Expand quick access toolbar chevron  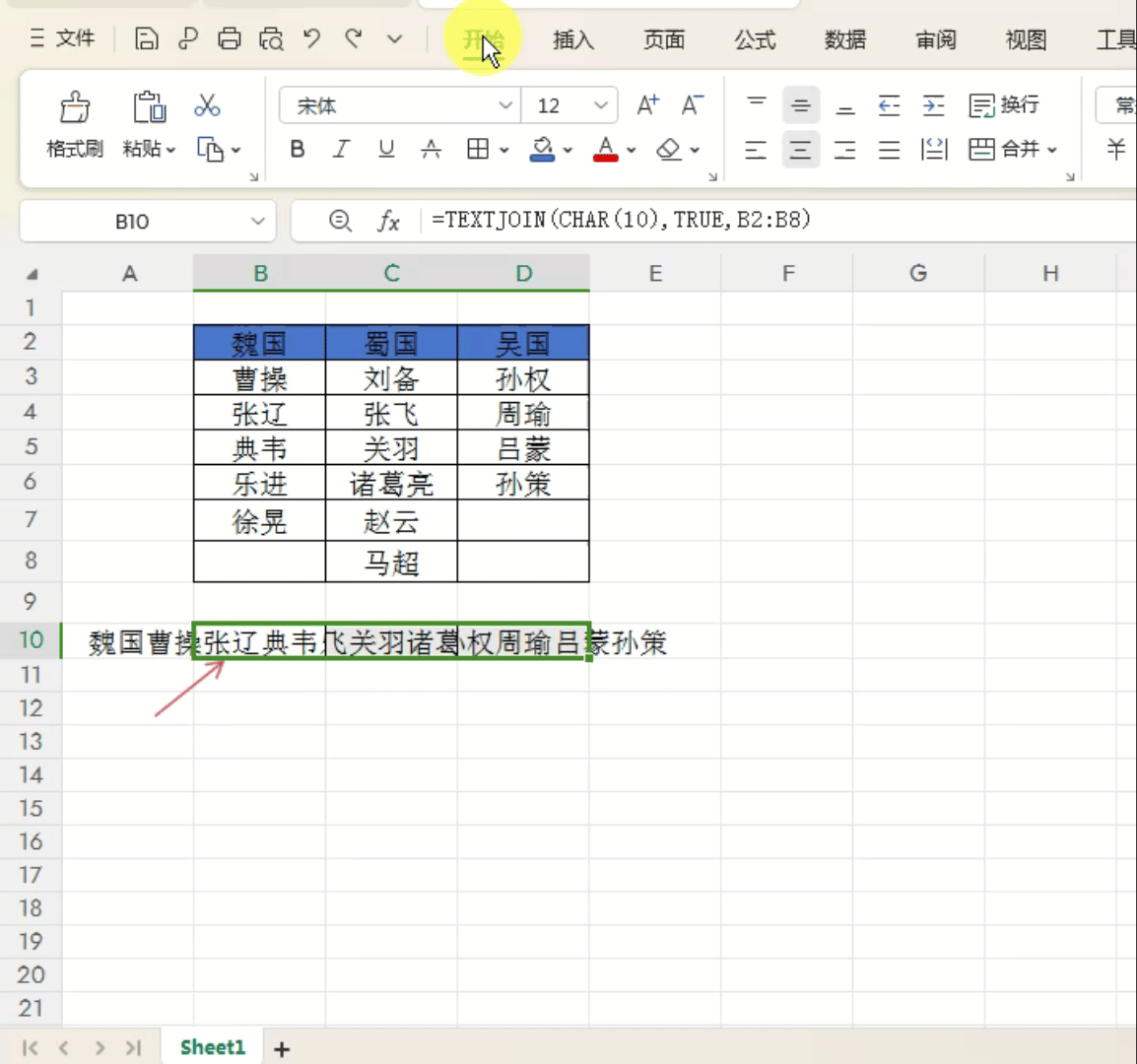pos(394,38)
